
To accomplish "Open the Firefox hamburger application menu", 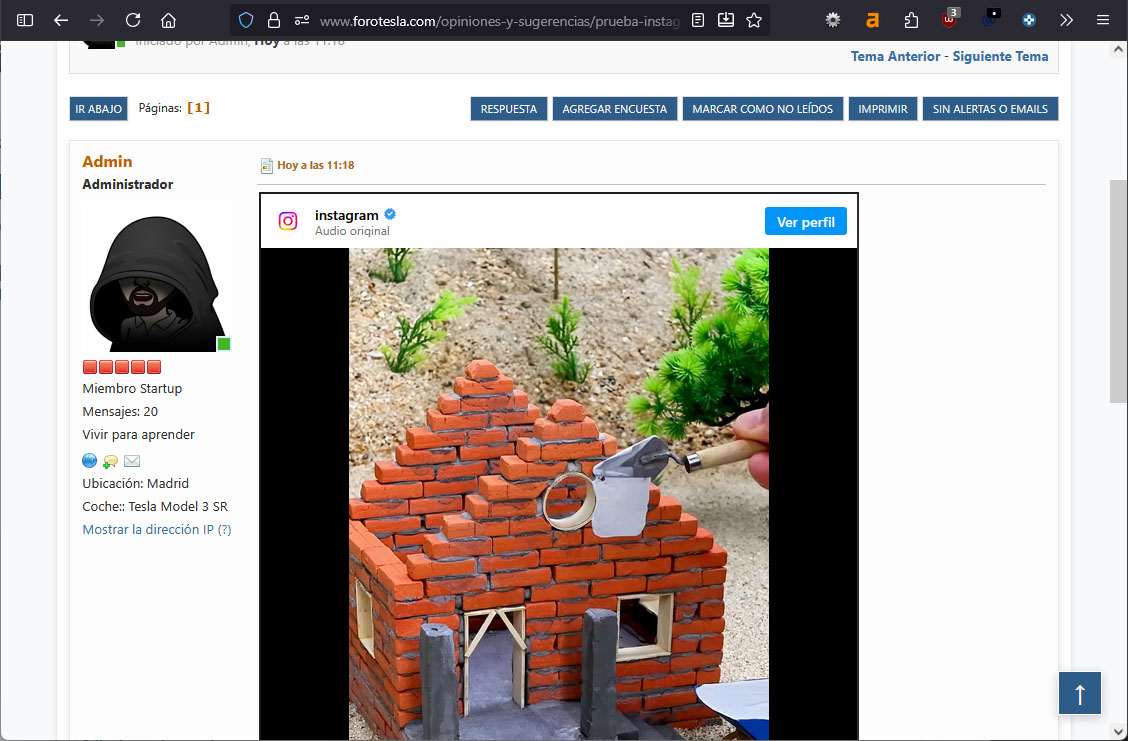I will 1102,20.
